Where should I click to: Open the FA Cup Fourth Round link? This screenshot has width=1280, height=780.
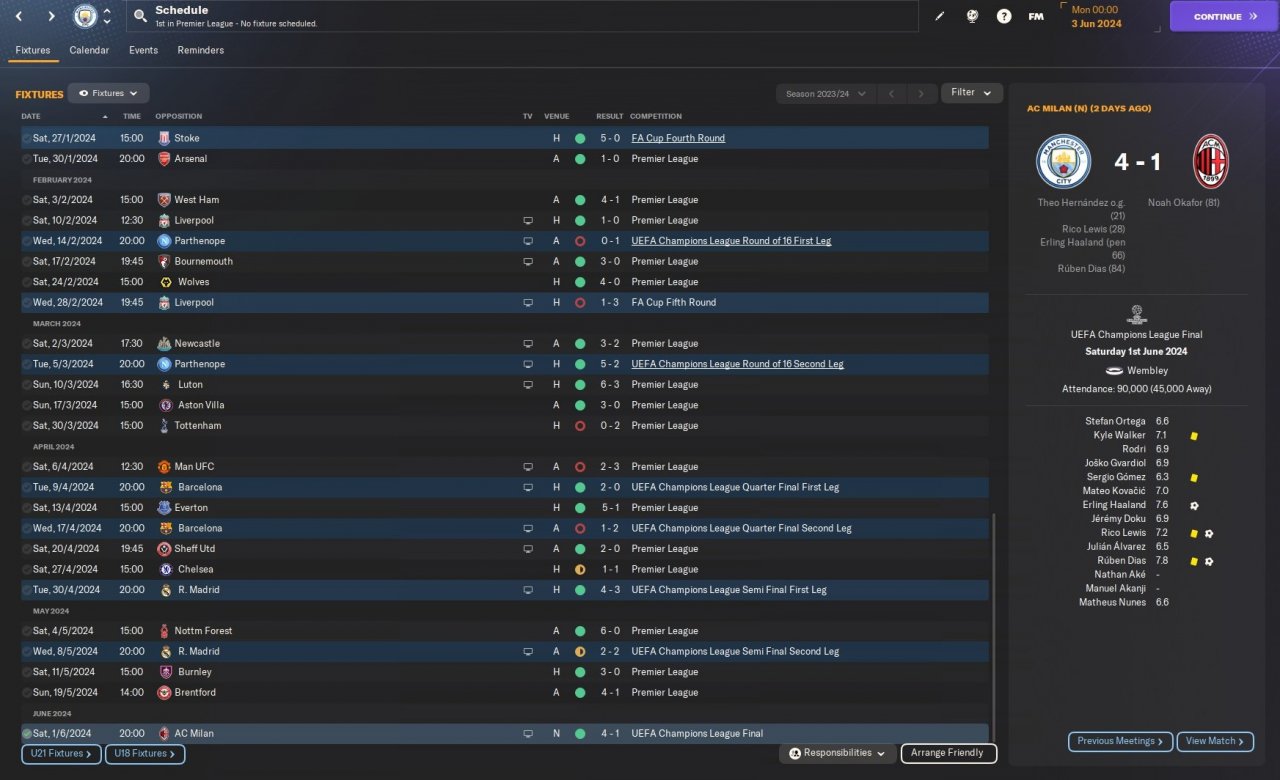point(678,138)
